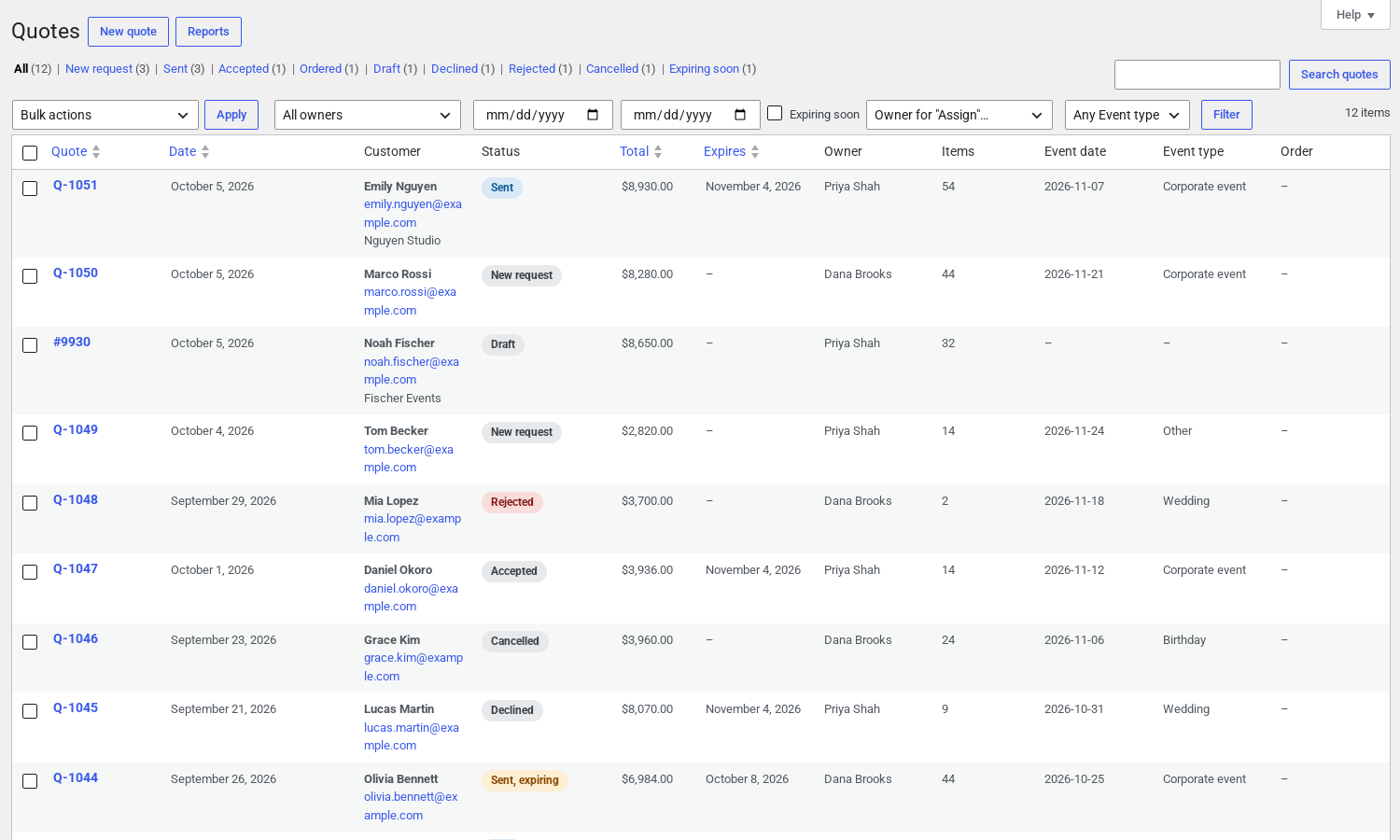Open quote Q-1049

76,430
